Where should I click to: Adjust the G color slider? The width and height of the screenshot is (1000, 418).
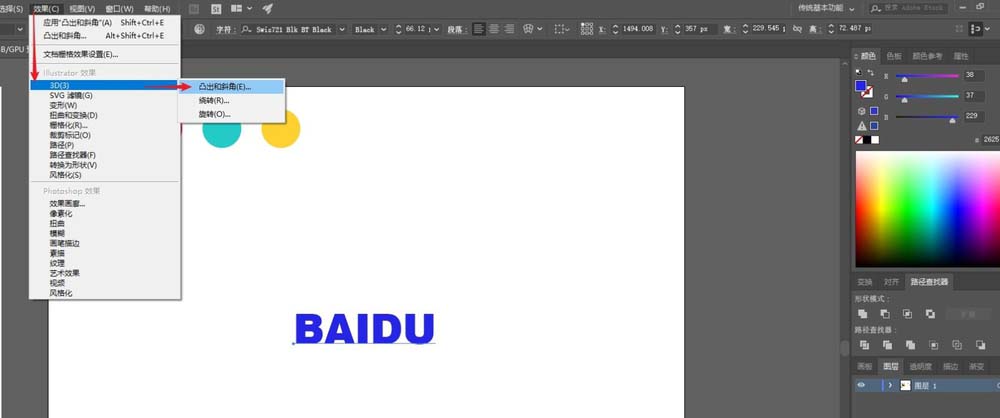927,96
